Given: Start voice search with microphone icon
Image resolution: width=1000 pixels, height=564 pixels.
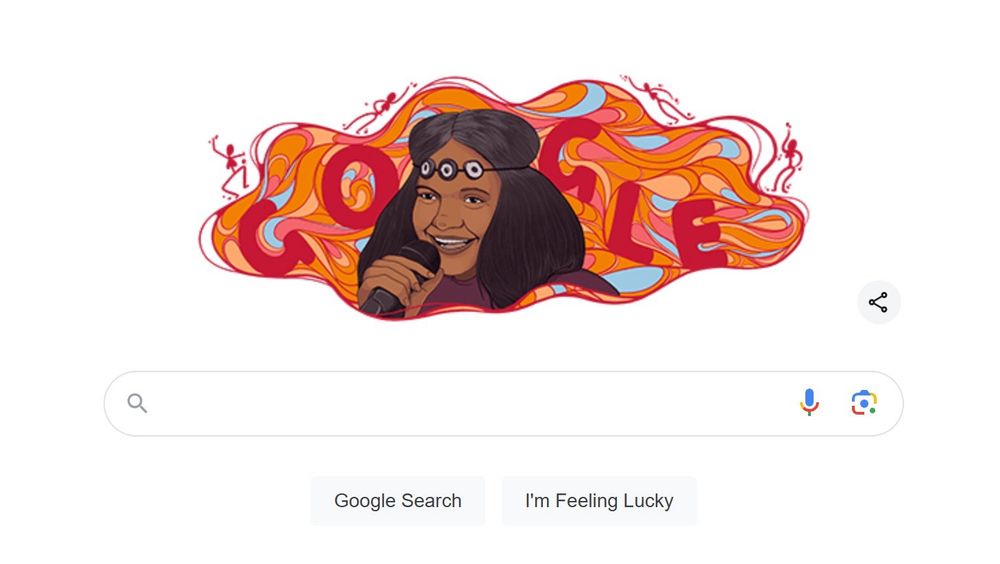Looking at the screenshot, I should click(x=809, y=403).
